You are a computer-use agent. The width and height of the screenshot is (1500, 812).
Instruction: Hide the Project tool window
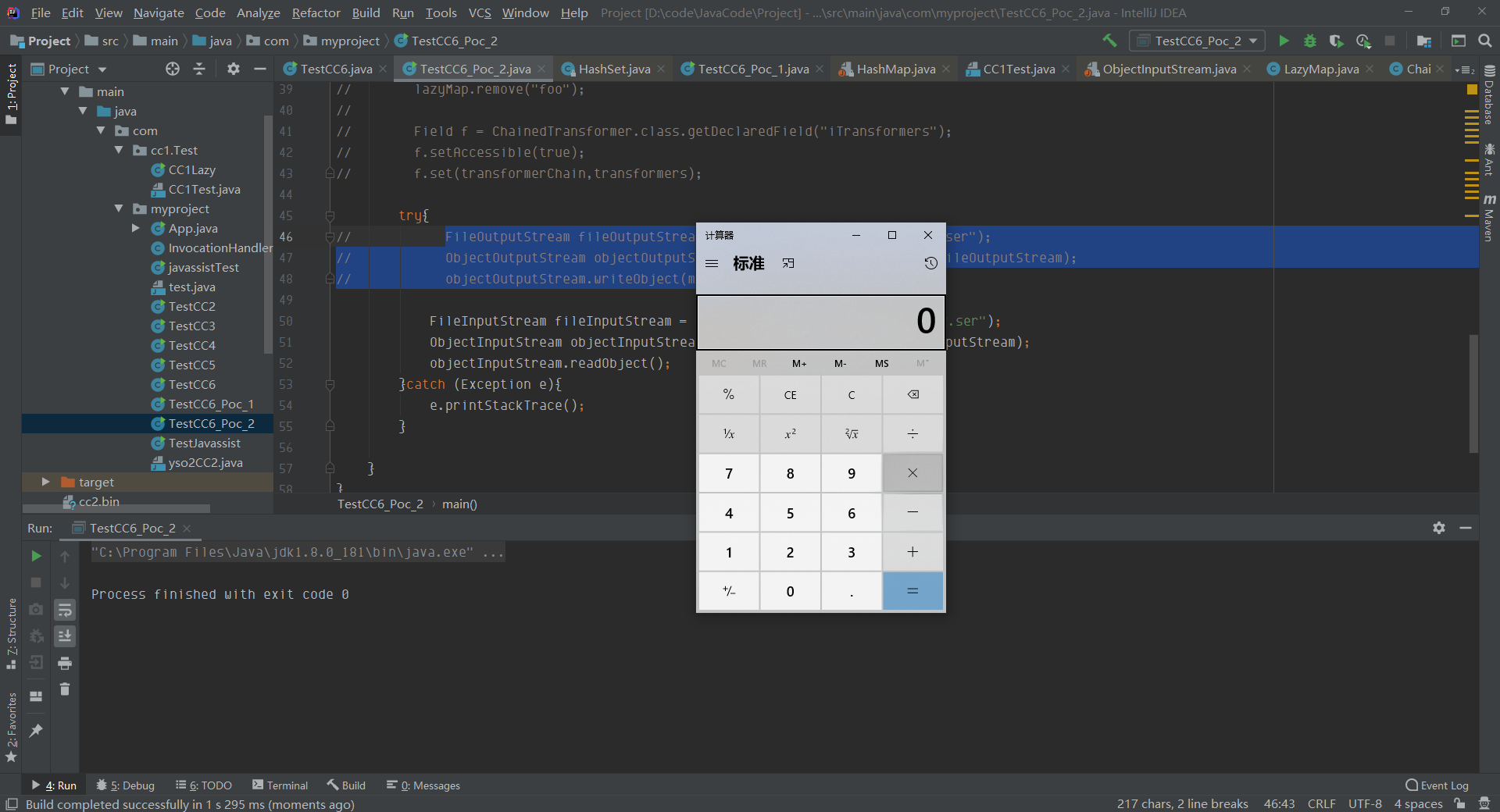click(259, 69)
